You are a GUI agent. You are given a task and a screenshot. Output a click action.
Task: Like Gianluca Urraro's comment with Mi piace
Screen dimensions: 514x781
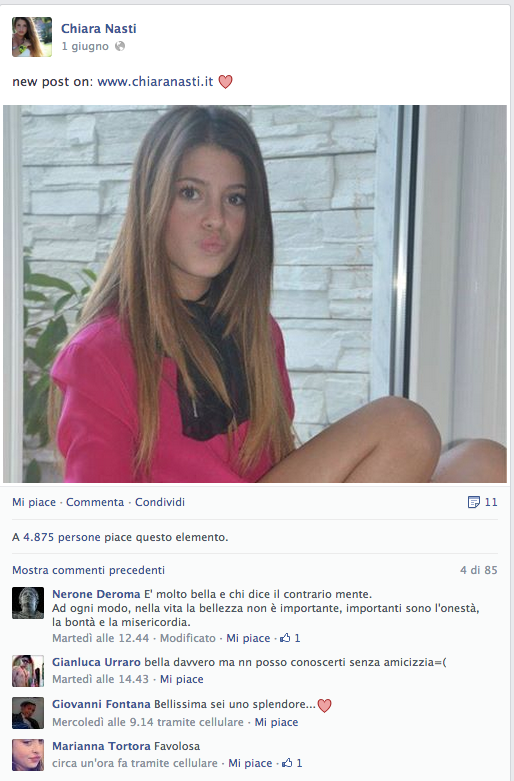(x=181, y=679)
